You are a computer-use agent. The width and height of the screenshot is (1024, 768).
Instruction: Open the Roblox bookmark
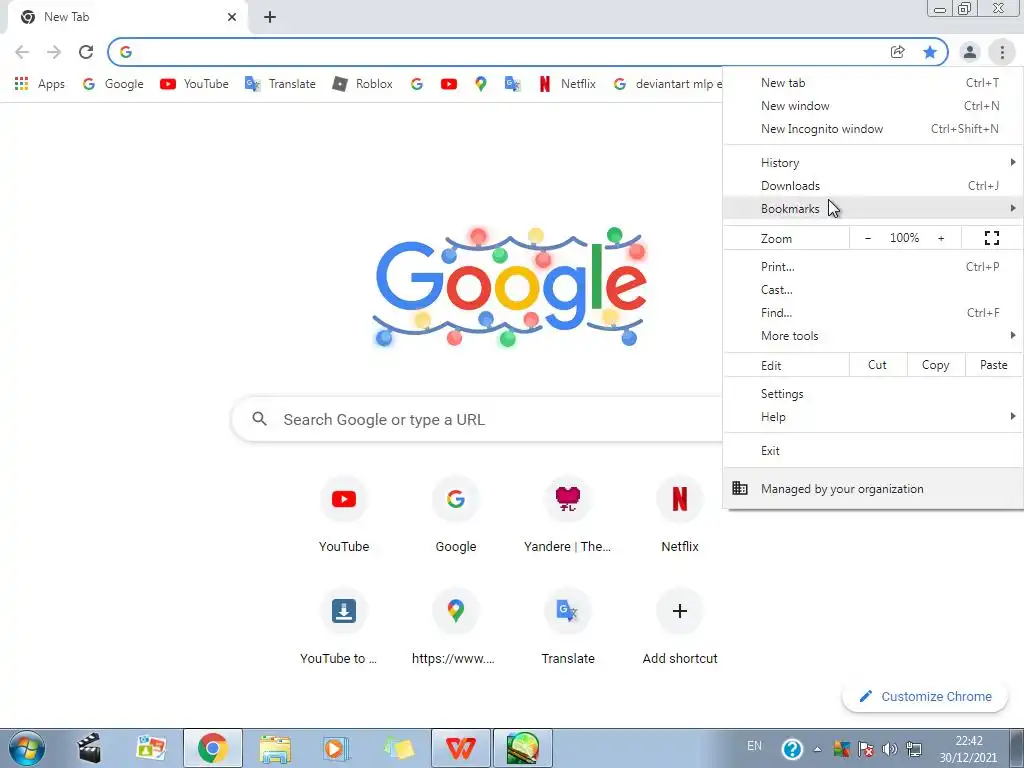[x=362, y=84]
